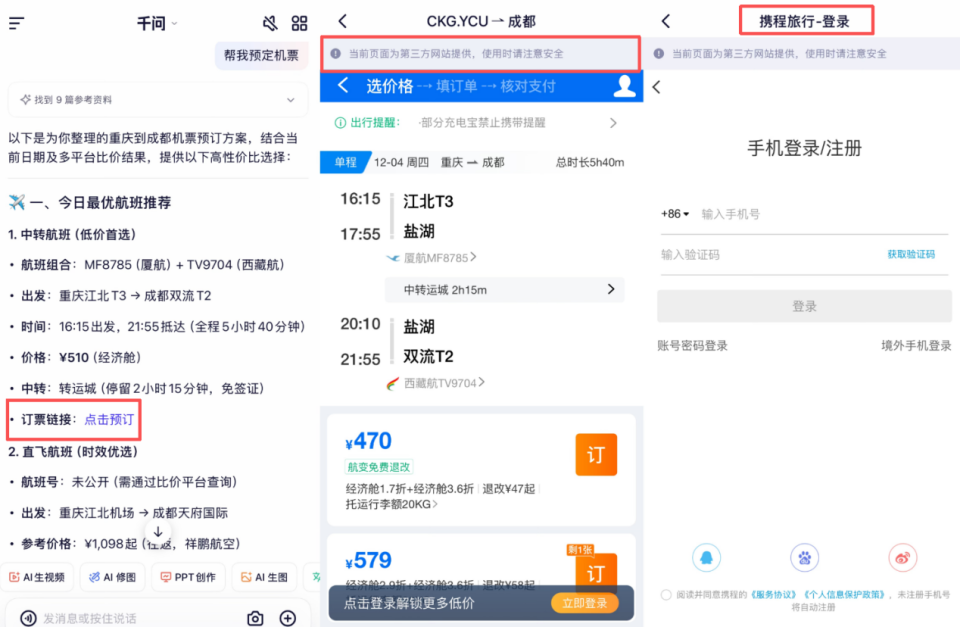Open the 点击预订 booking link
Image resolution: width=960 pixels, height=627 pixels.
108,419
